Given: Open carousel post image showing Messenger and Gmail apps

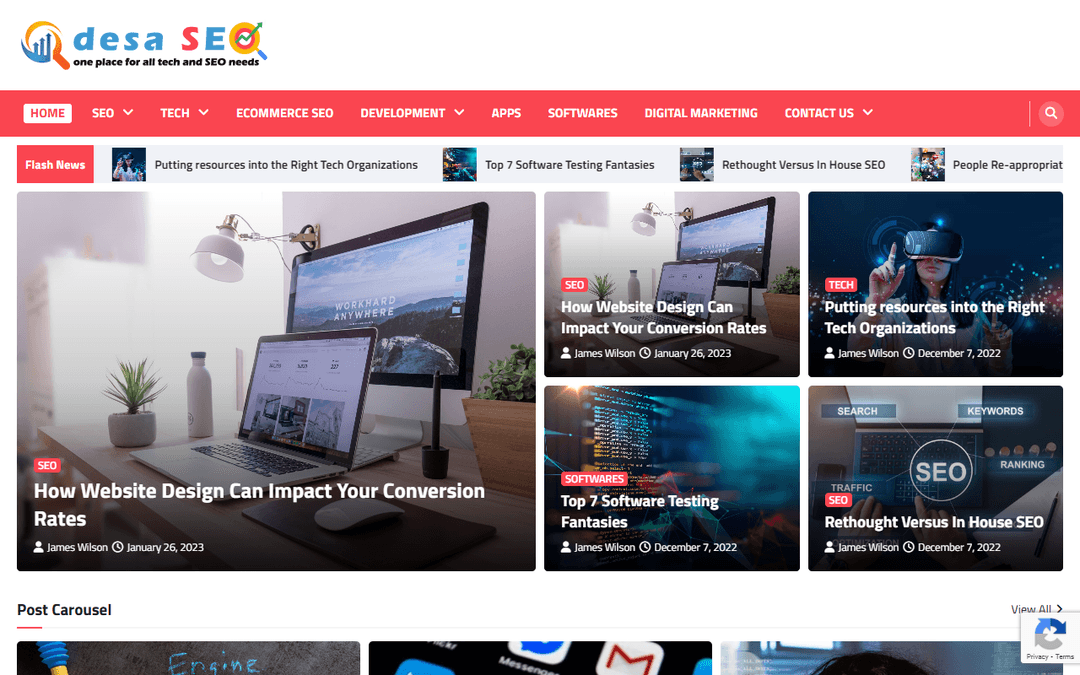Looking at the screenshot, I should (540, 658).
